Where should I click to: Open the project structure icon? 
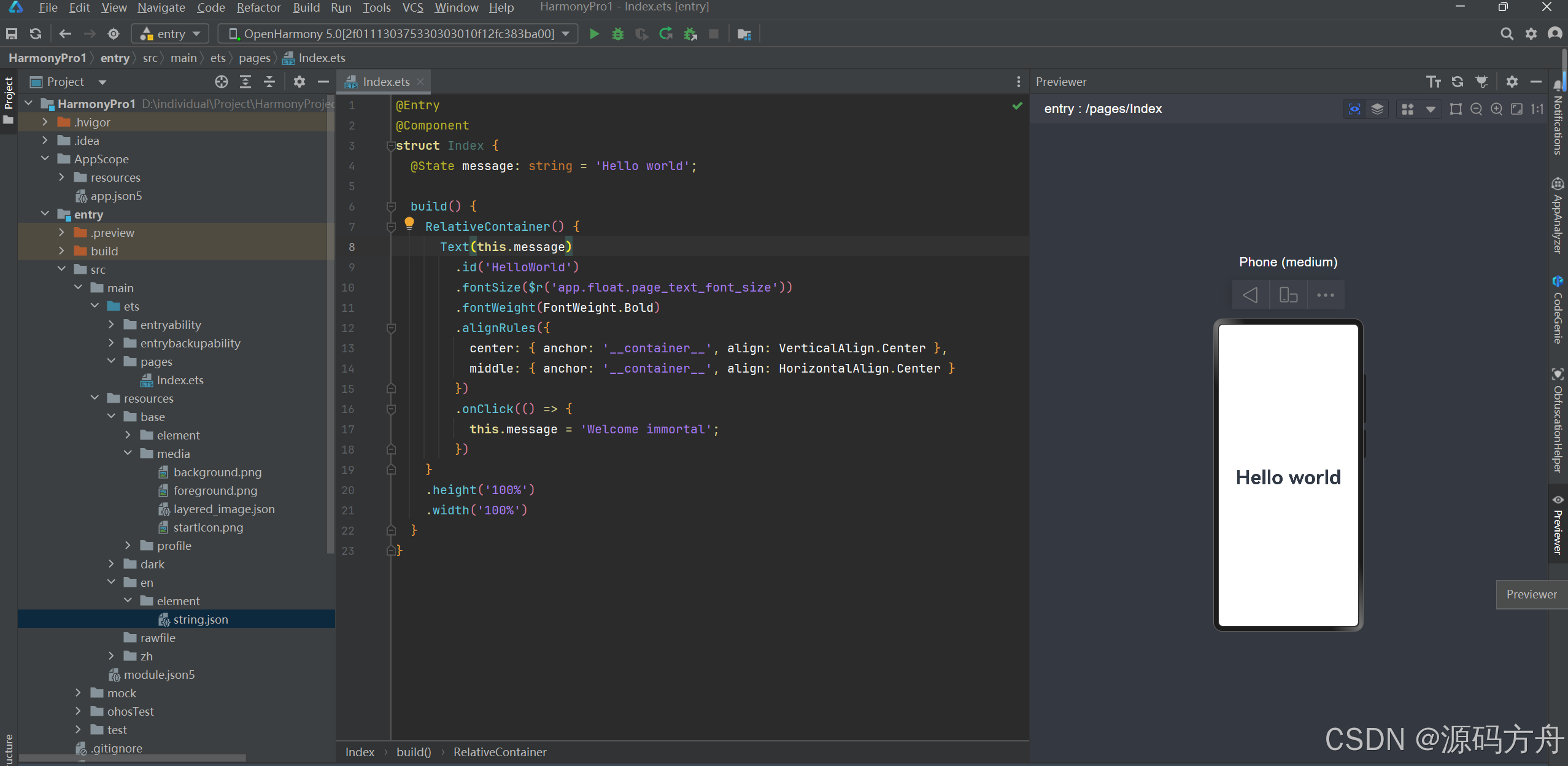point(744,34)
